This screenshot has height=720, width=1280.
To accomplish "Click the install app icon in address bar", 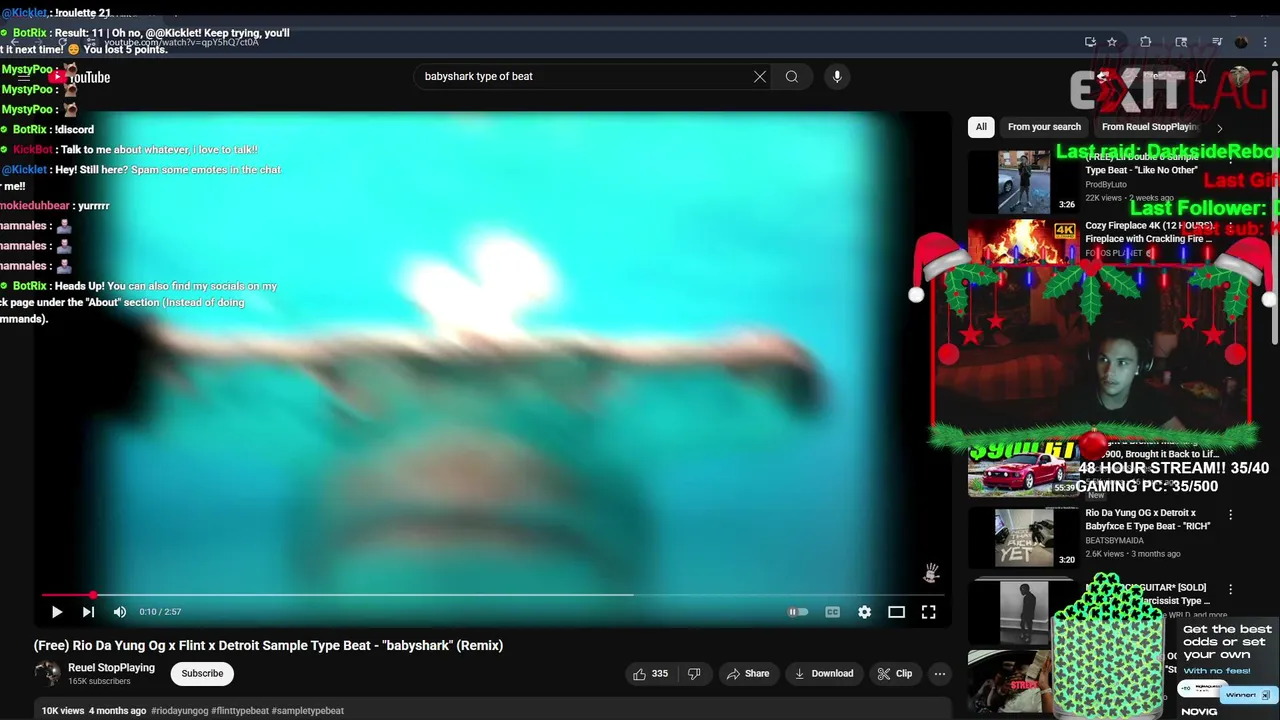I will pos(1090,42).
